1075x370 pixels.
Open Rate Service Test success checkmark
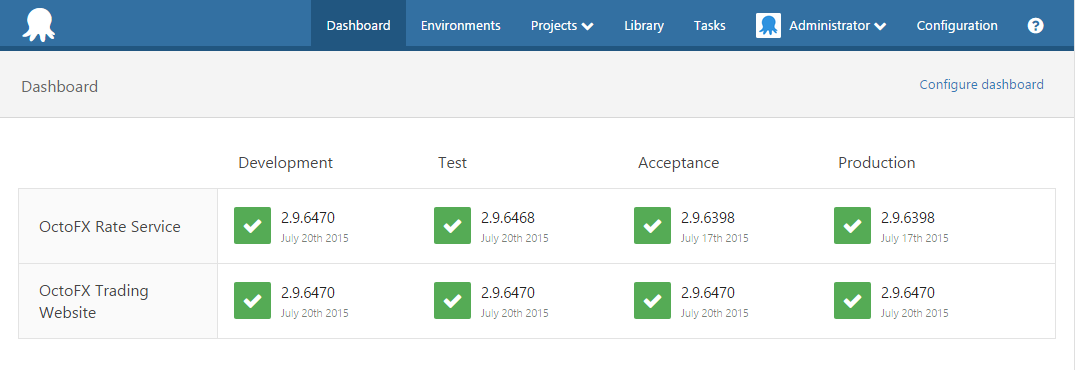452,225
